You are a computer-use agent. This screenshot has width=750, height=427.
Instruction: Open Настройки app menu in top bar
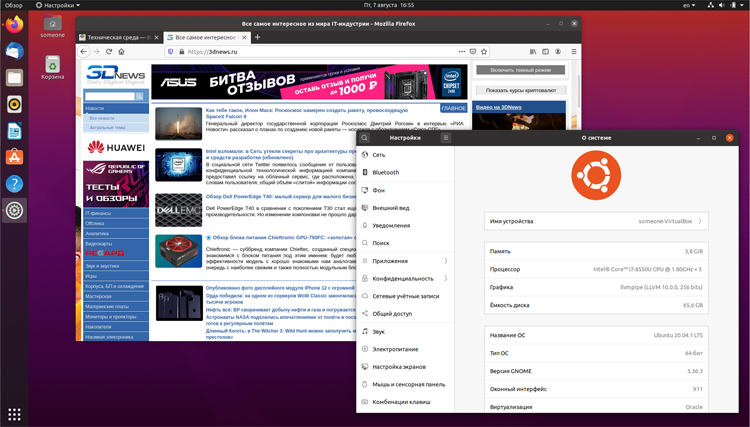tap(57, 5)
